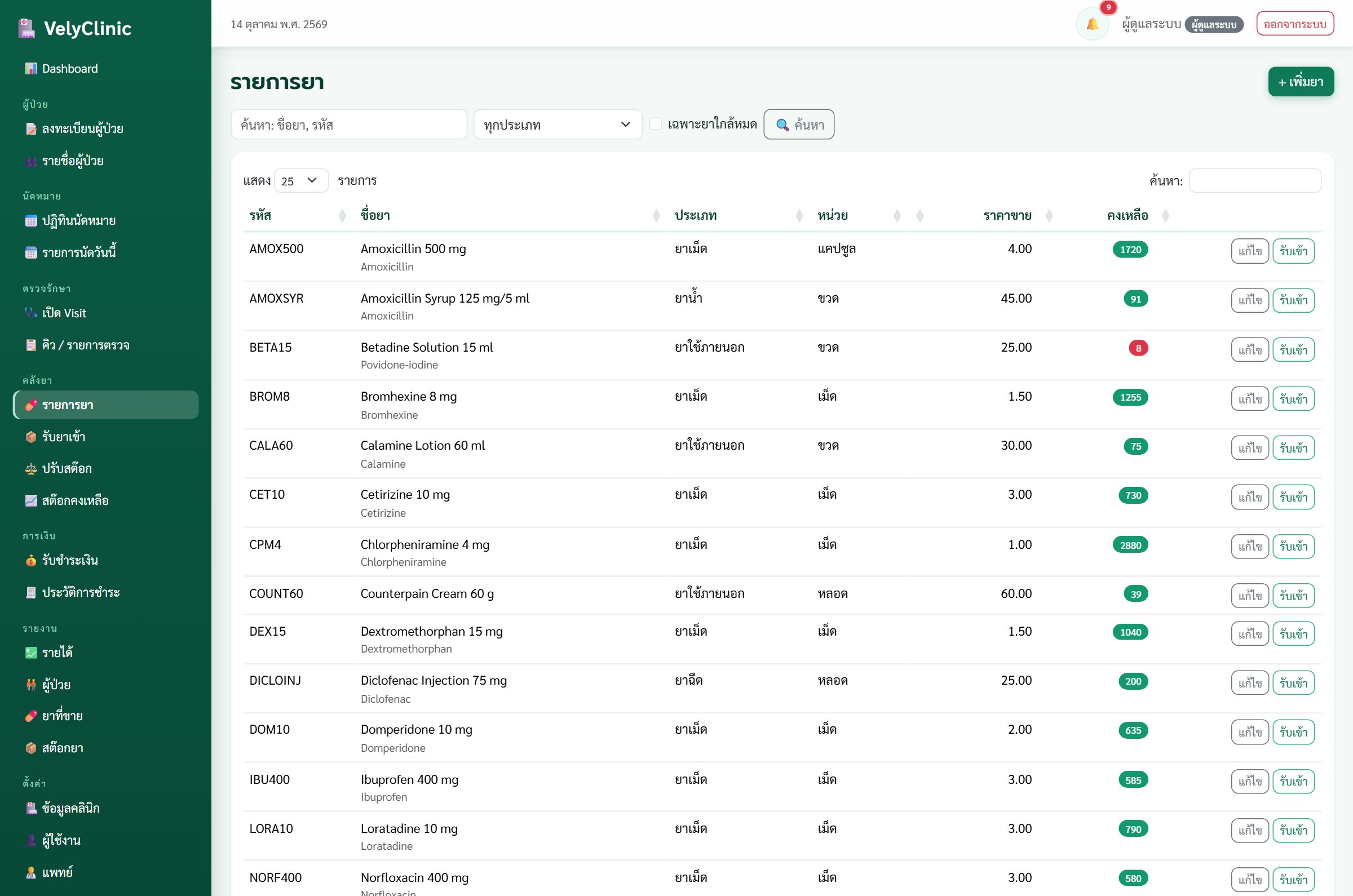Open Dashboard from the sidebar
Screen dimensions: 1353x896
(106, 69)
